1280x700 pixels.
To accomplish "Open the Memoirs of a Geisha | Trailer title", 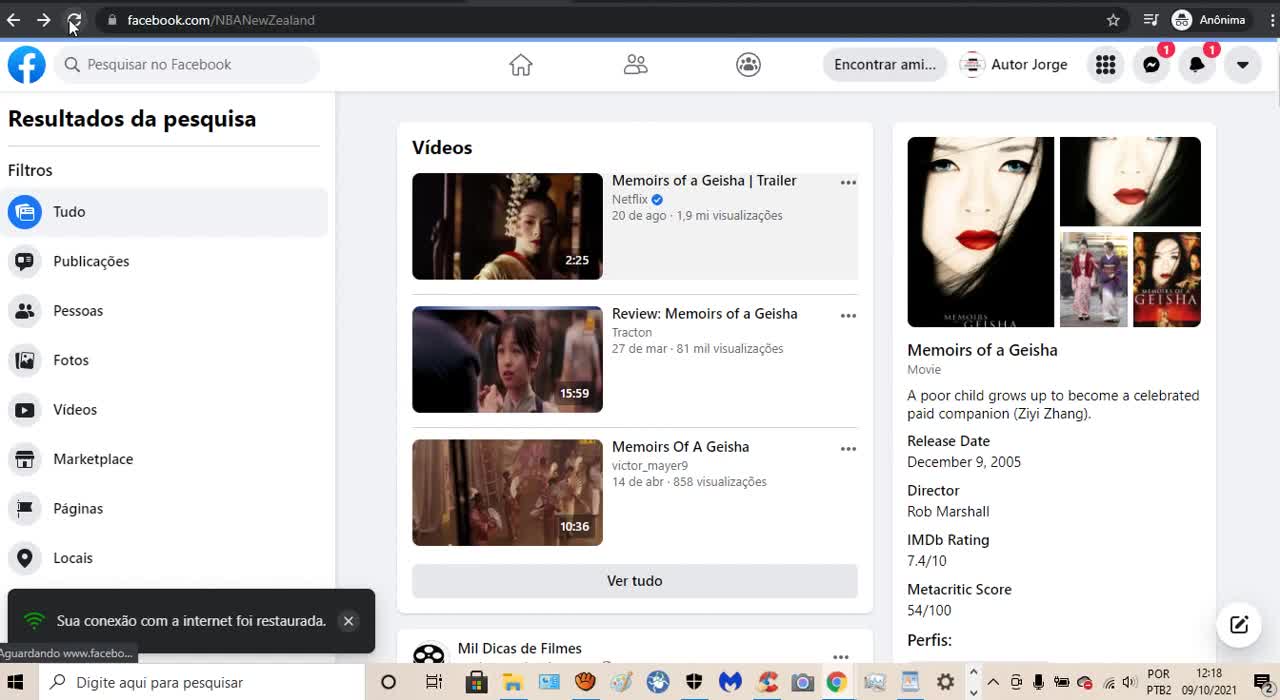I will 704,181.
